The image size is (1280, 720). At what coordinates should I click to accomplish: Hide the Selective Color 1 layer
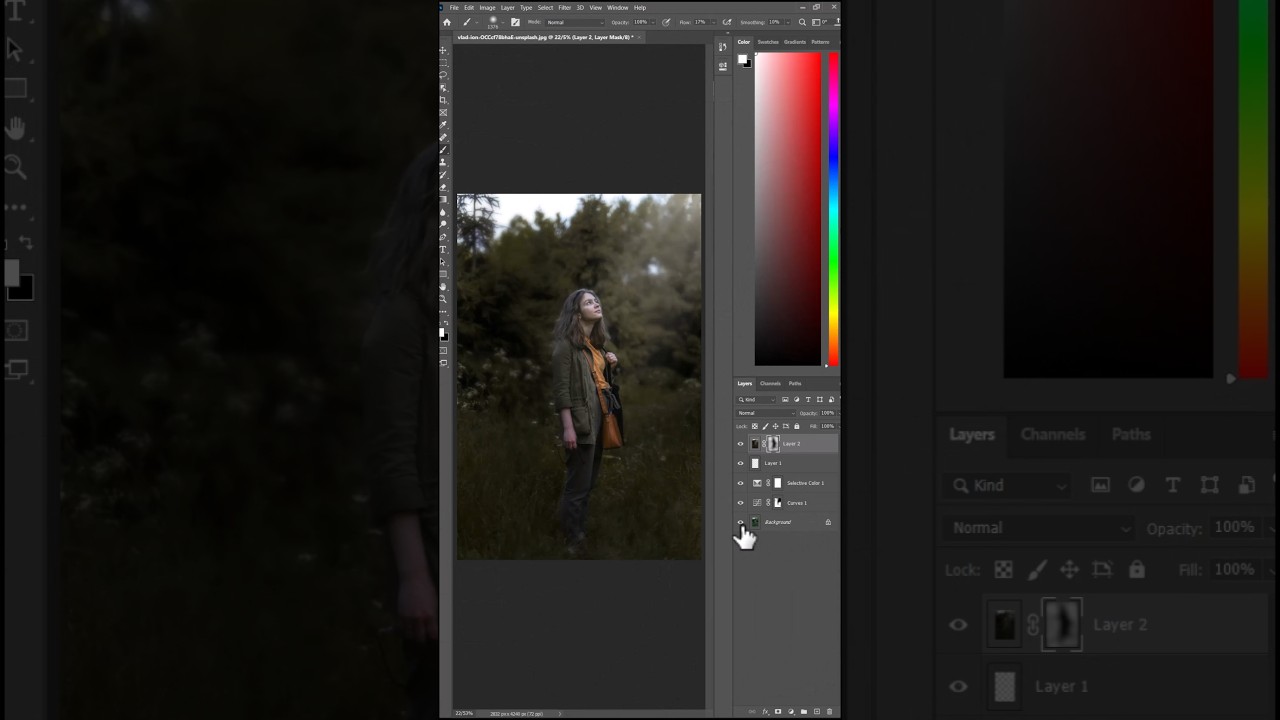[741, 483]
